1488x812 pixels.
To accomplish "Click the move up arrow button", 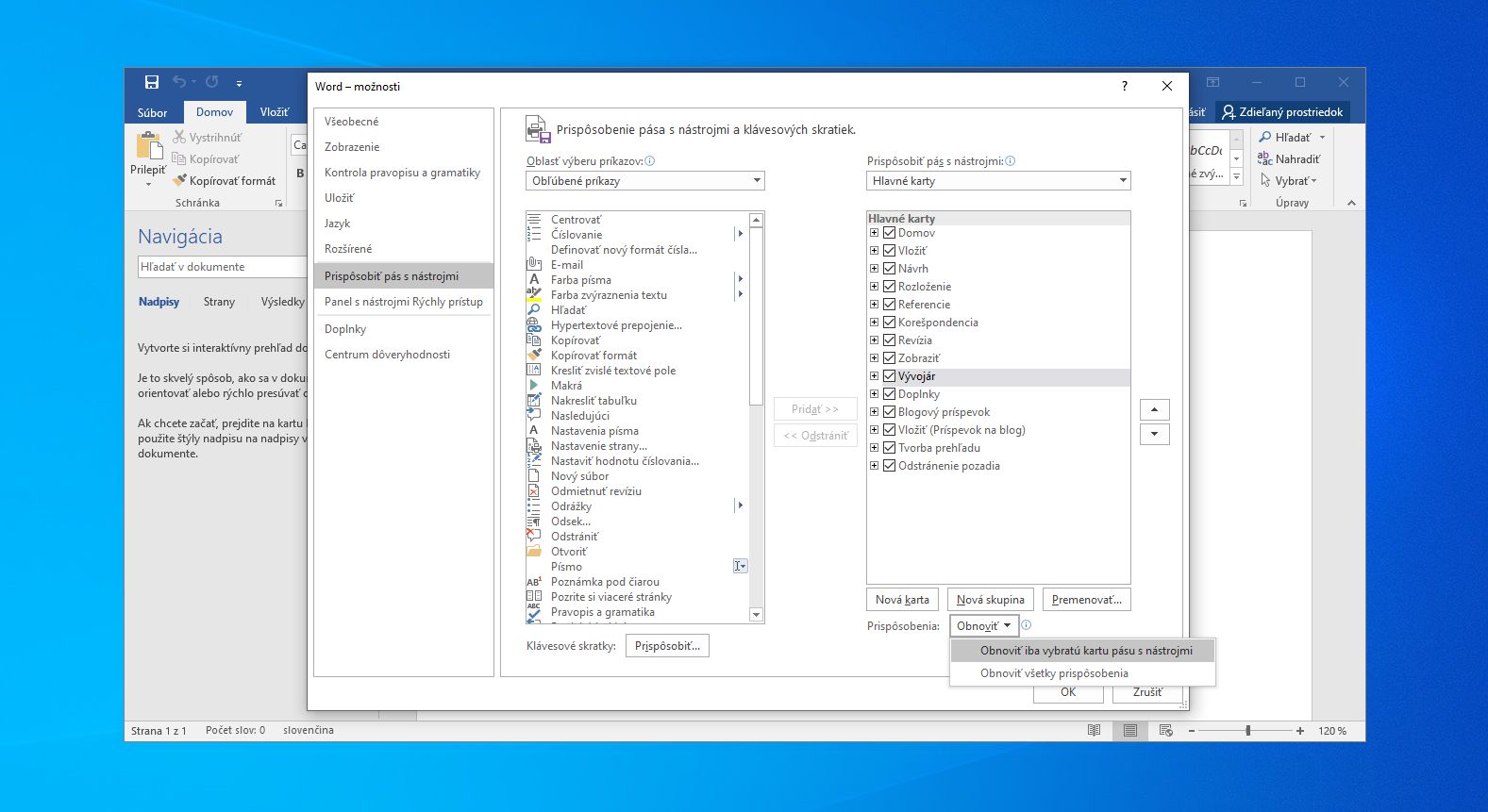I will pyautogui.click(x=1155, y=410).
